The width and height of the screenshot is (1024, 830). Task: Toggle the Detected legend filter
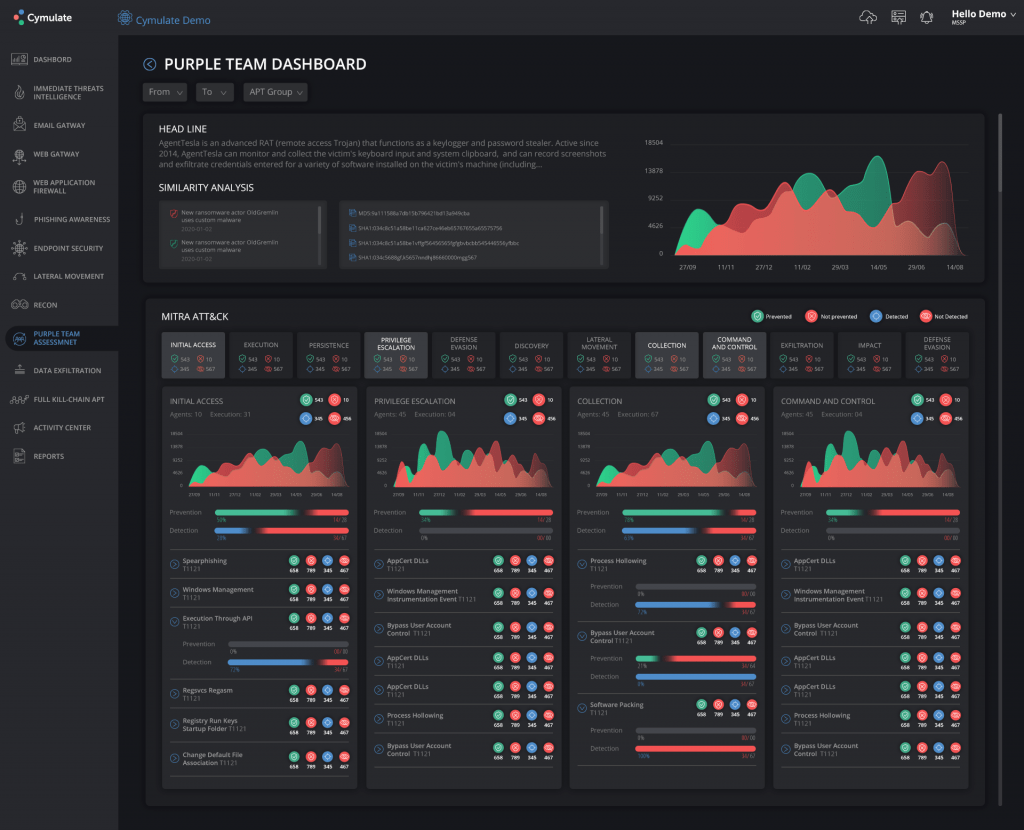pyautogui.click(x=889, y=317)
